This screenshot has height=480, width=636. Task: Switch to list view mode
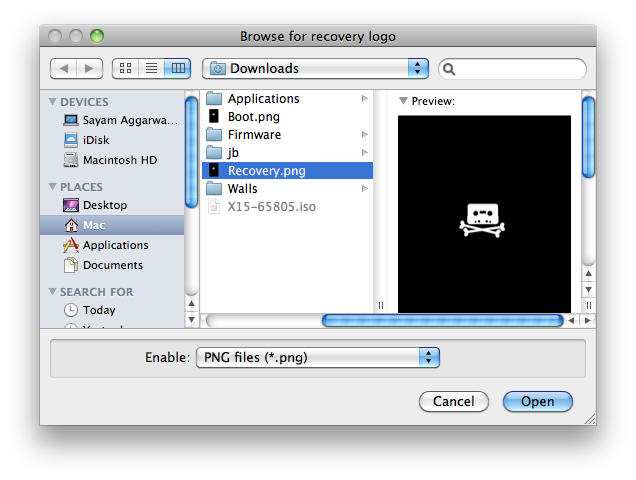(151, 68)
